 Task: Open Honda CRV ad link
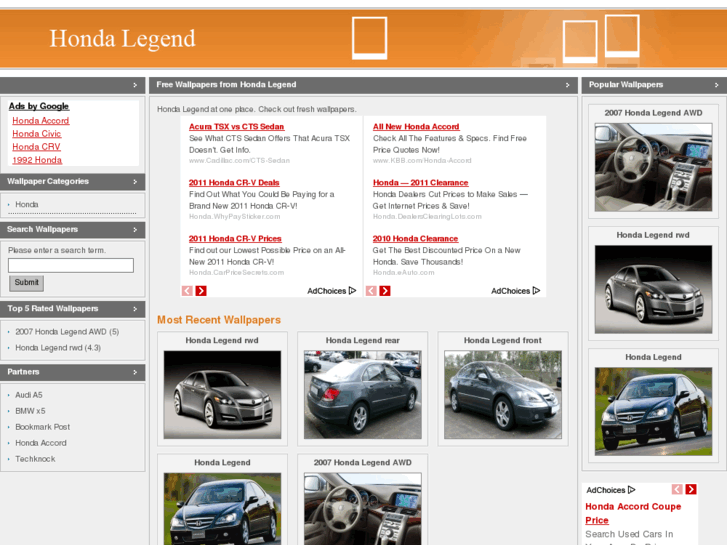coord(36,147)
